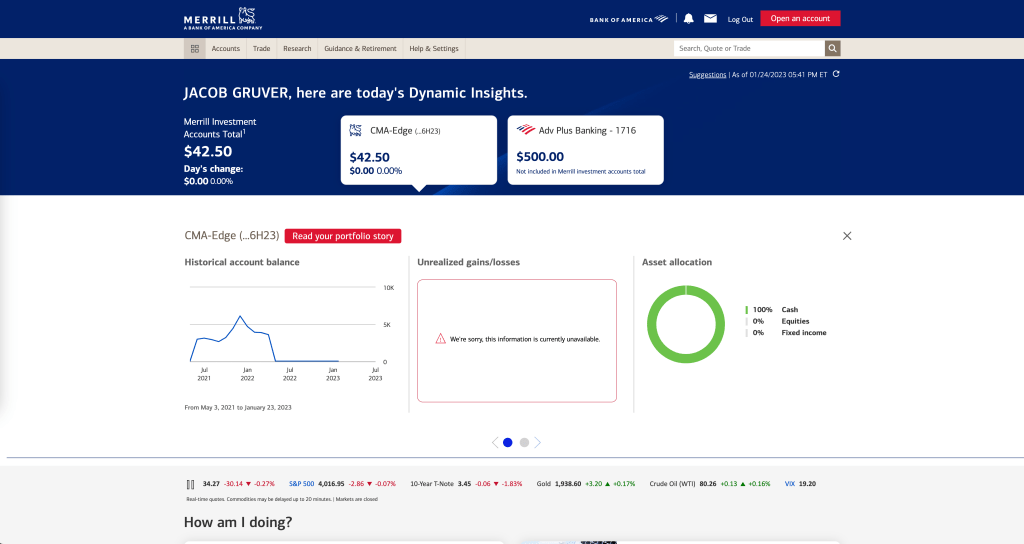This screenshot has height=544, width=1024.
Task: Click the Open an account button
Action: (x=800, y=18)
